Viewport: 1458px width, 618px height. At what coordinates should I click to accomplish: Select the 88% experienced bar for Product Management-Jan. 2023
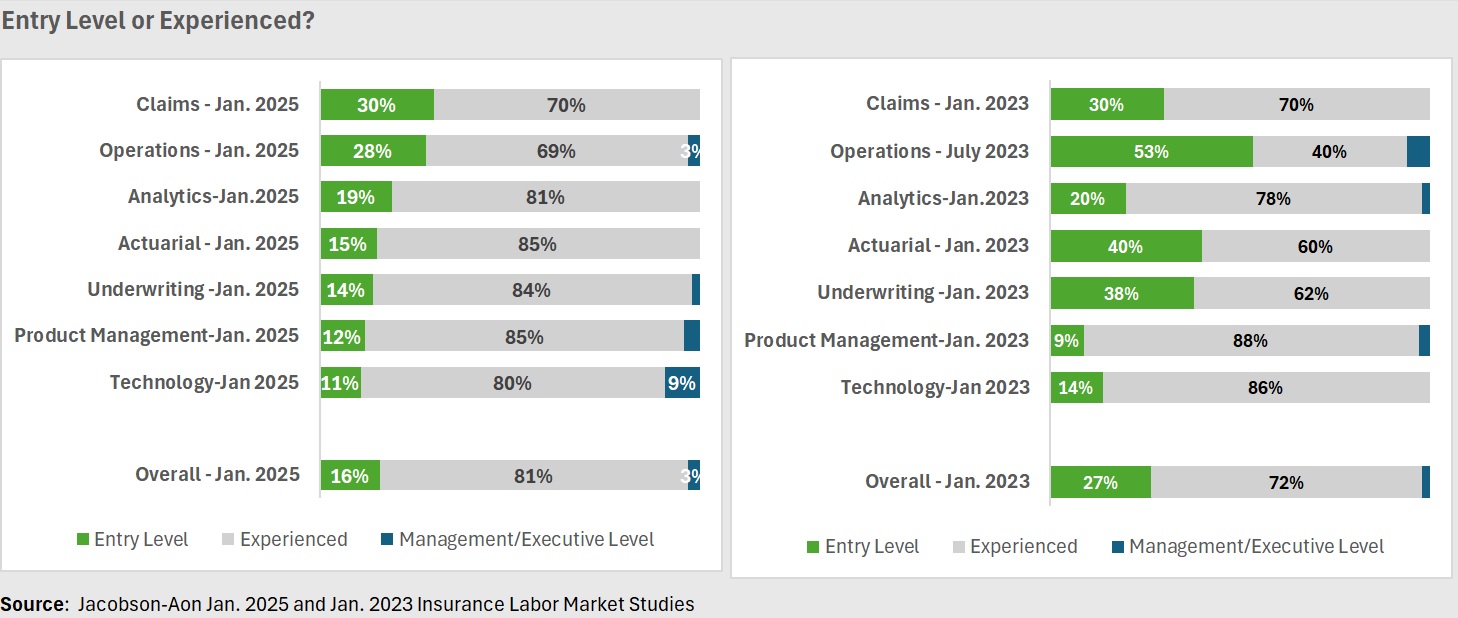pyautogui.click(x=1250, y=340)
